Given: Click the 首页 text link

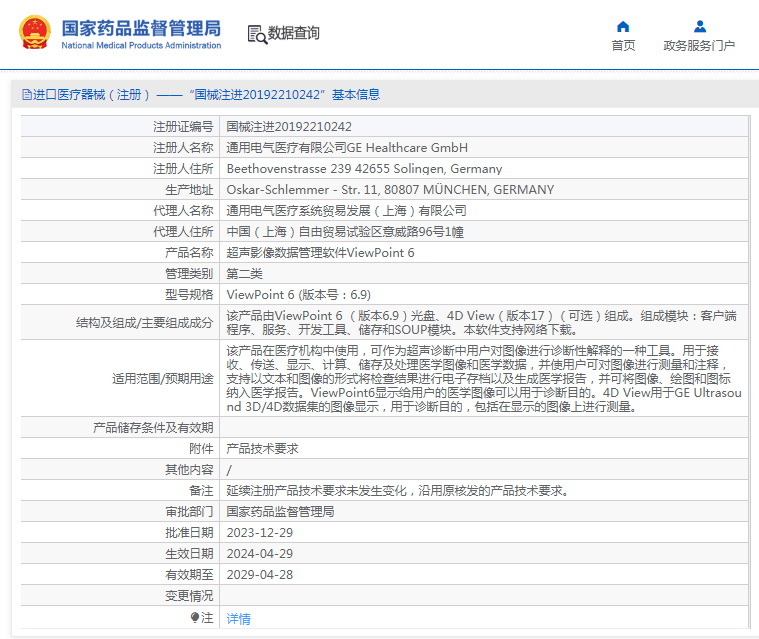Looking at the screenshot, I should [x=623, y=46].
